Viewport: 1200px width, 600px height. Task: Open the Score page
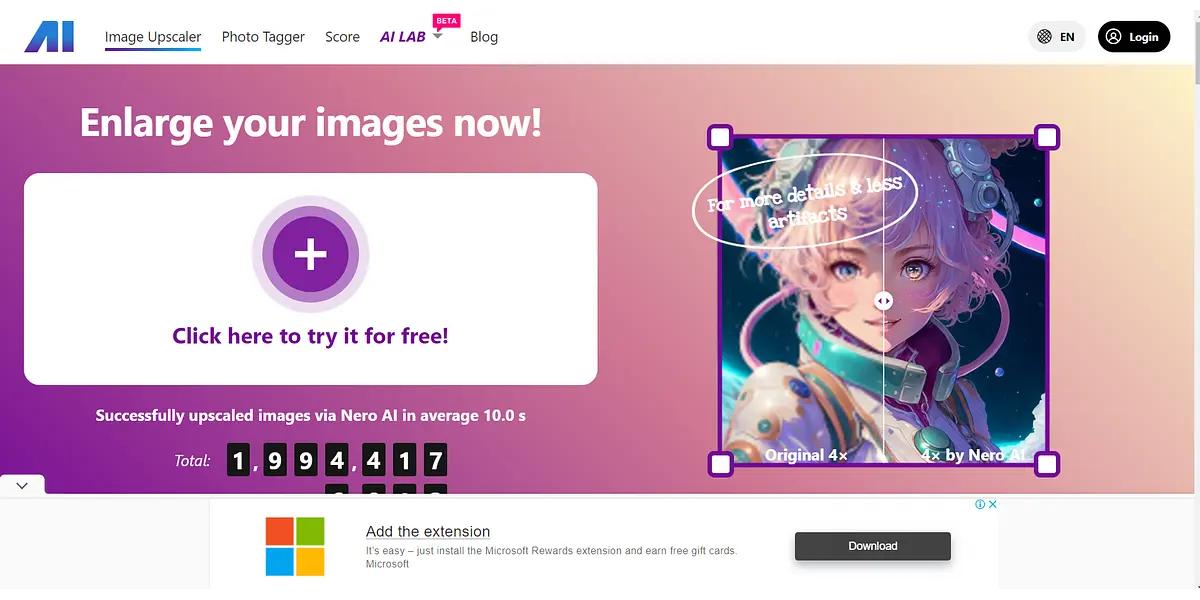click(x=342, y=37)
